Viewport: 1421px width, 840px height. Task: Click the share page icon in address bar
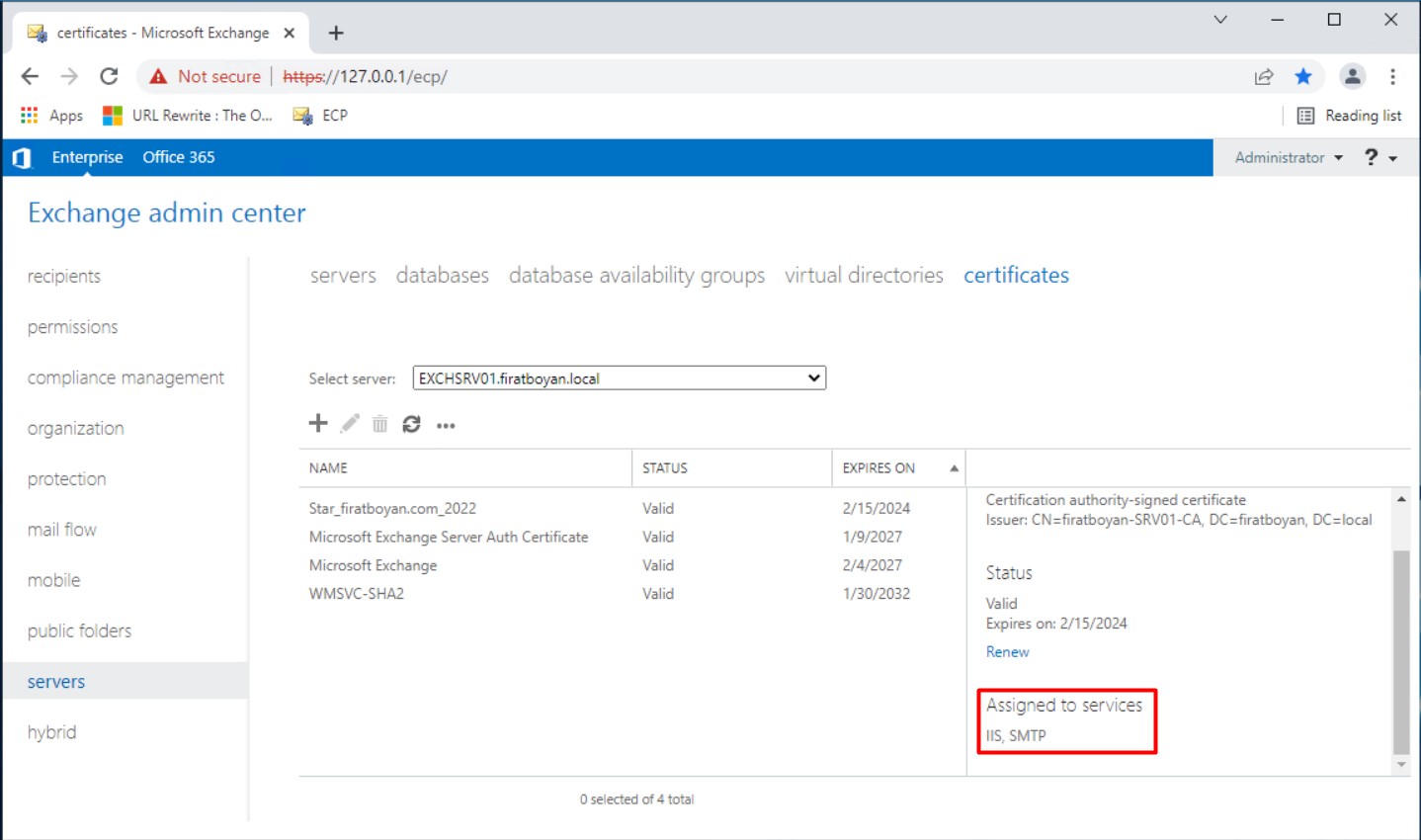[x=1264, y=76]
